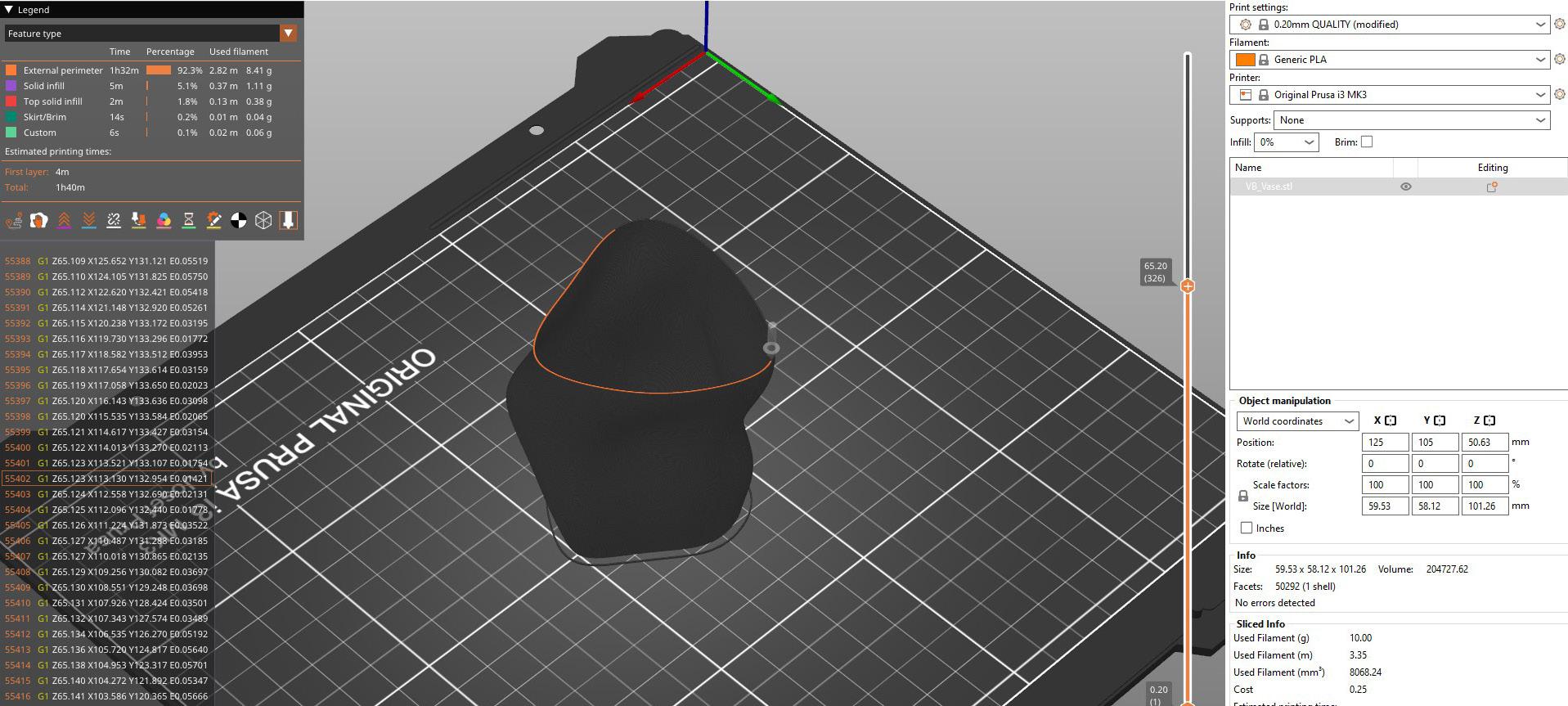Click the filament orange color swatch

click(1245, 60)
